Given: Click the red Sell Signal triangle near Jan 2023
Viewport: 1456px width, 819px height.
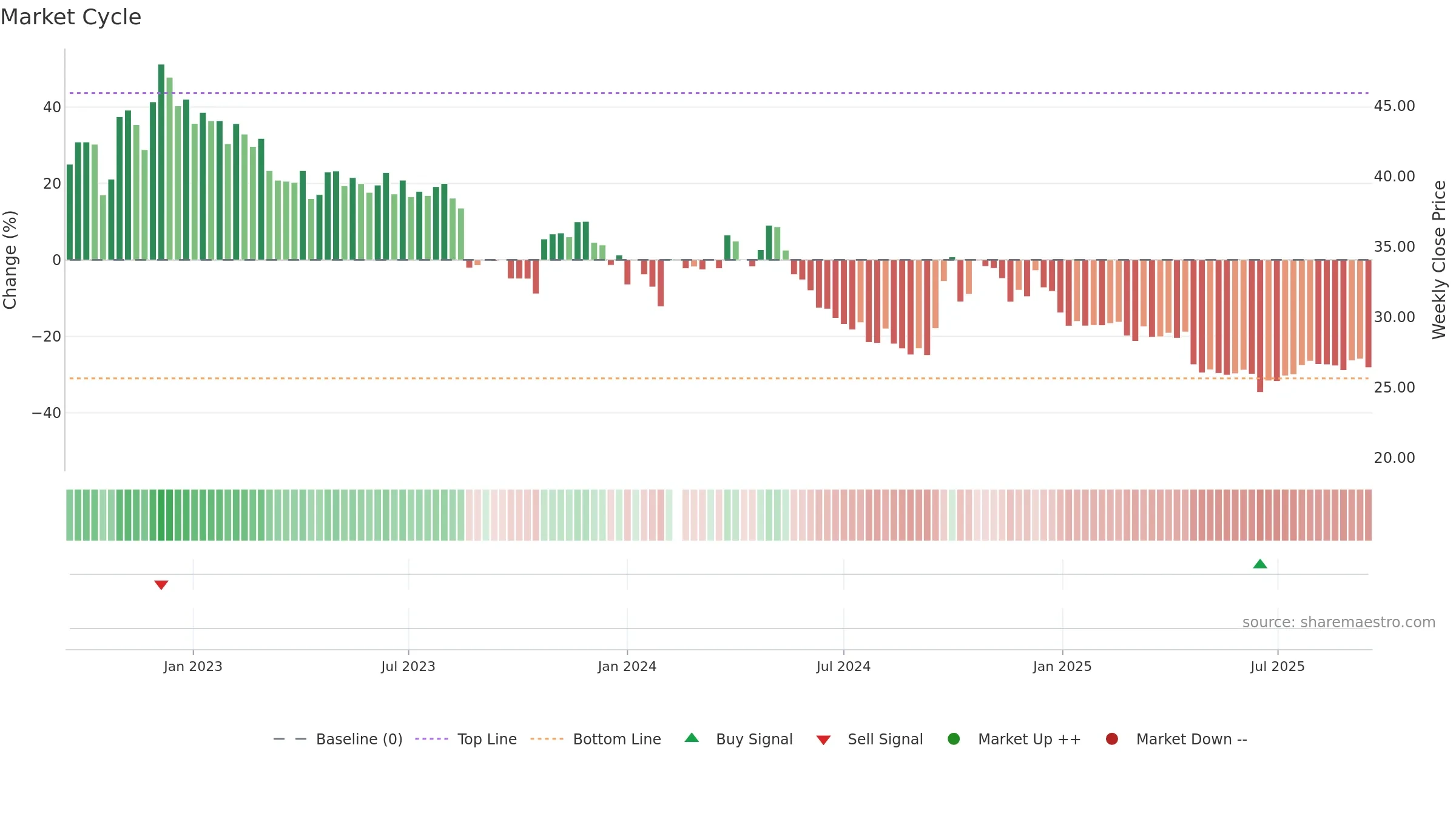Looking at the screenshot, I should click(x=161, y=585).
